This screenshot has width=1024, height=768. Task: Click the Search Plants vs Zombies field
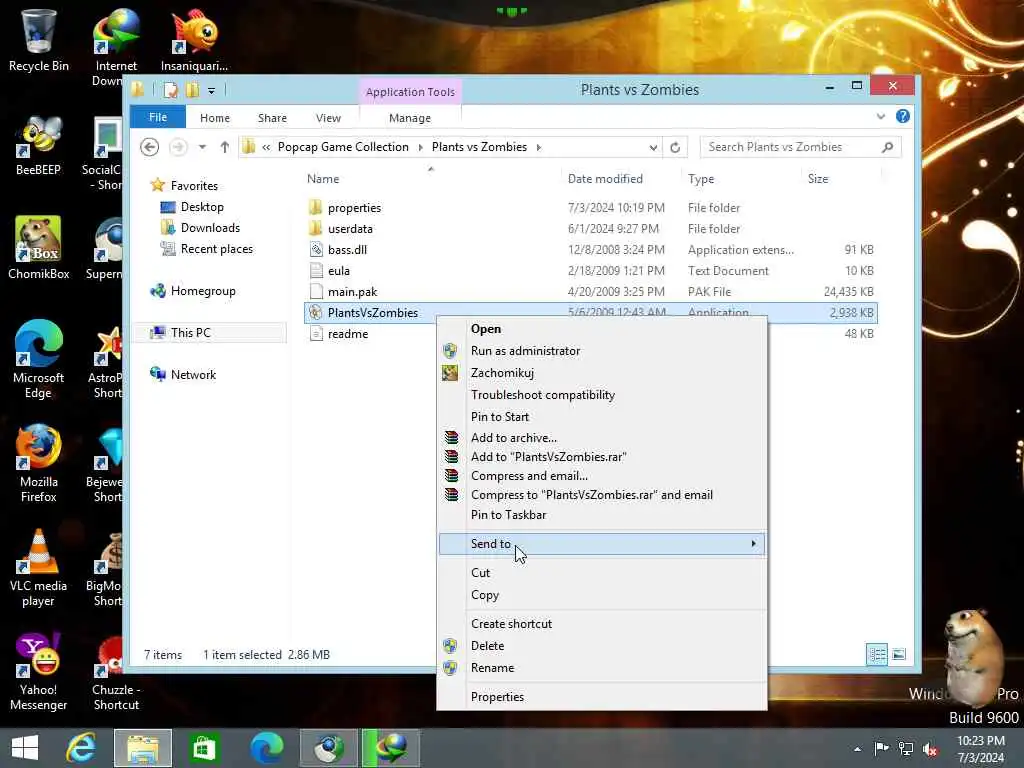pos(801,147)
